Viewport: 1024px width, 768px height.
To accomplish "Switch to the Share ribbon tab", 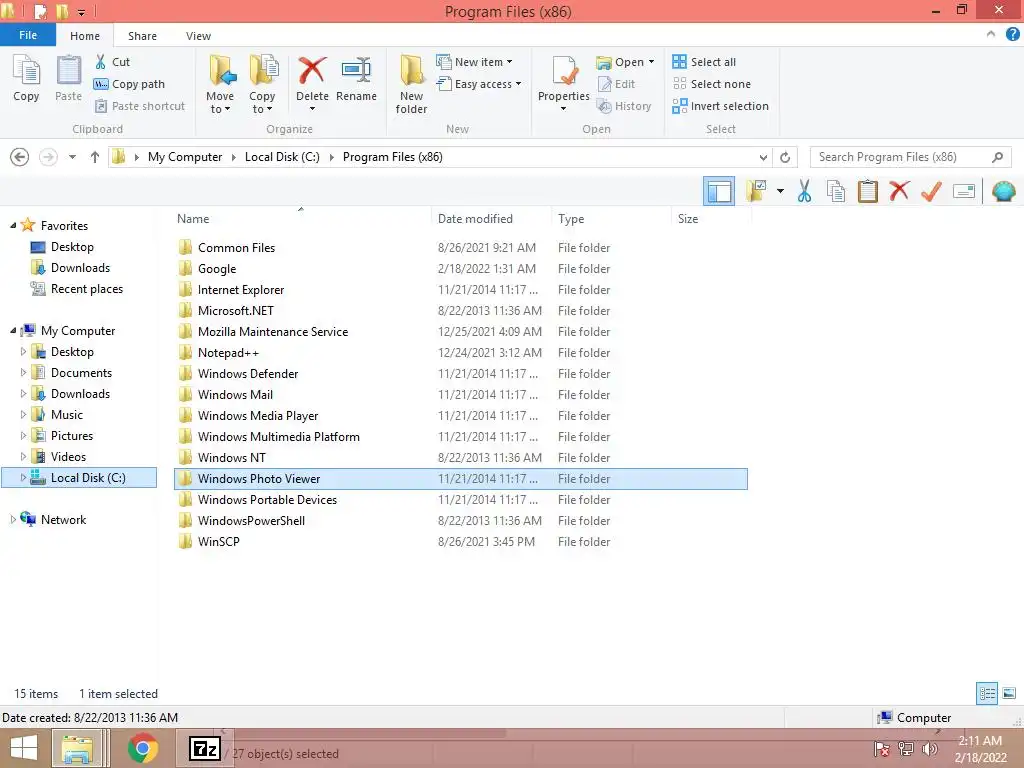I will tap(142, 36).
